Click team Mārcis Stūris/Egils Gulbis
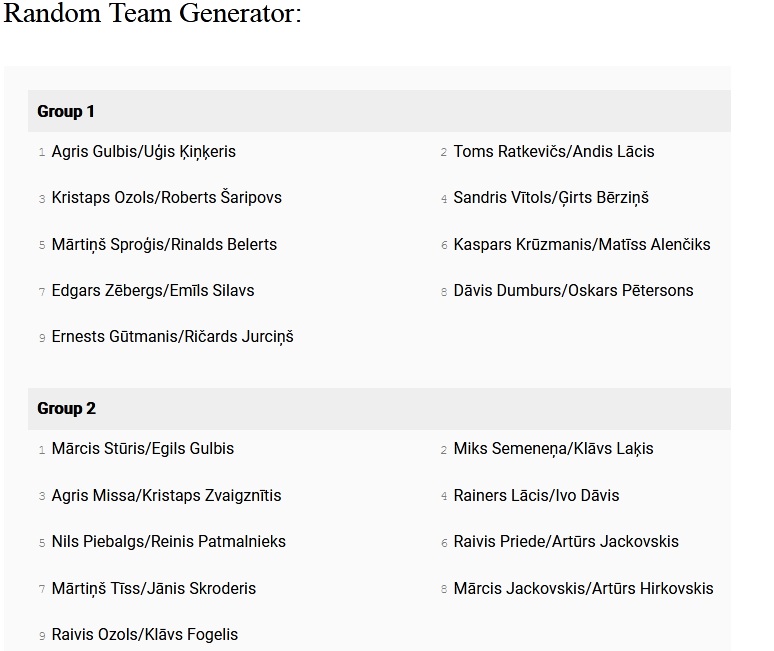The image size is (774, 651). pyautogui.click(x=142, y=449)
